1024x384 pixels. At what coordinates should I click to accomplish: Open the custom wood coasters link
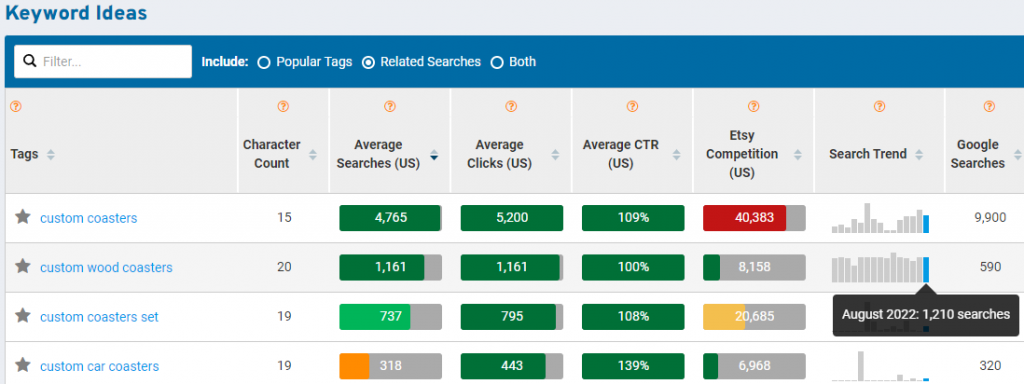click(x=106, y=267)
